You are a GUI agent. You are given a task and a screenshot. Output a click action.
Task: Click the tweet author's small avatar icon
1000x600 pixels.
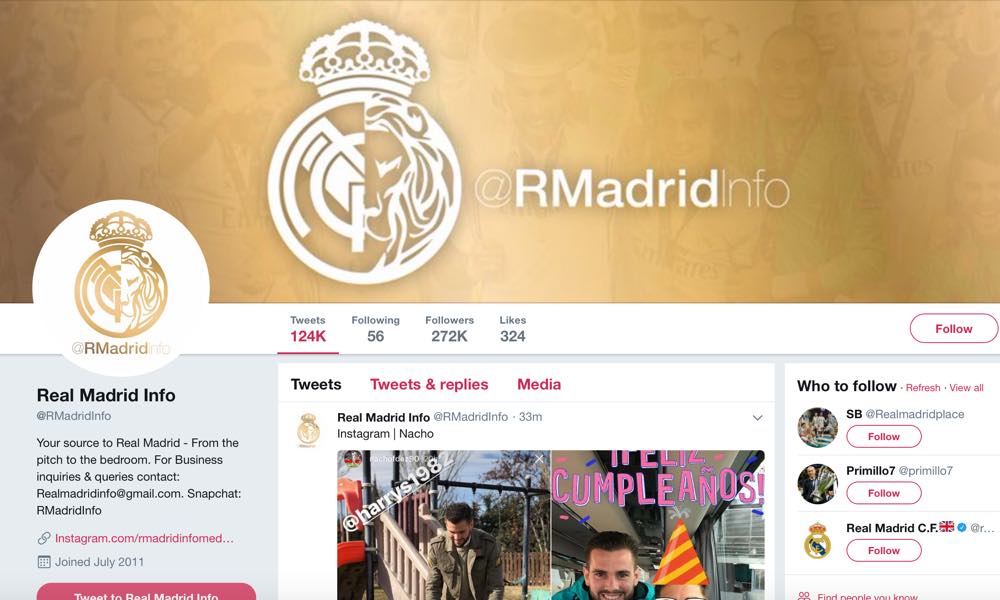pyautogui.click(x=308, y=430)
